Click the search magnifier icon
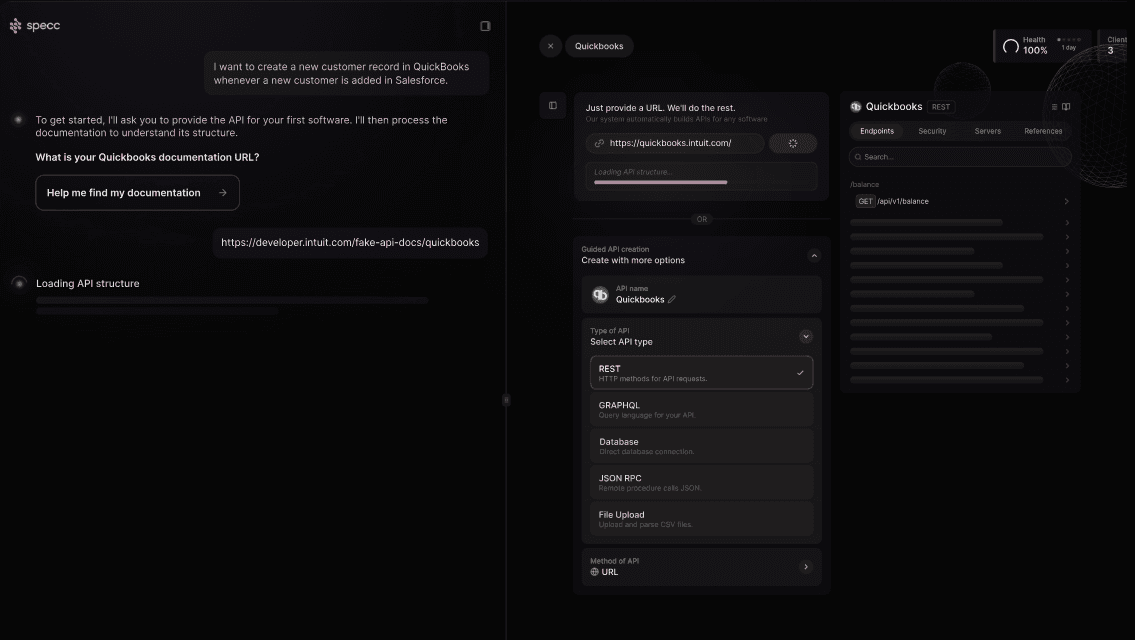This screenshot has width=1135, height=640. [858, 157]
